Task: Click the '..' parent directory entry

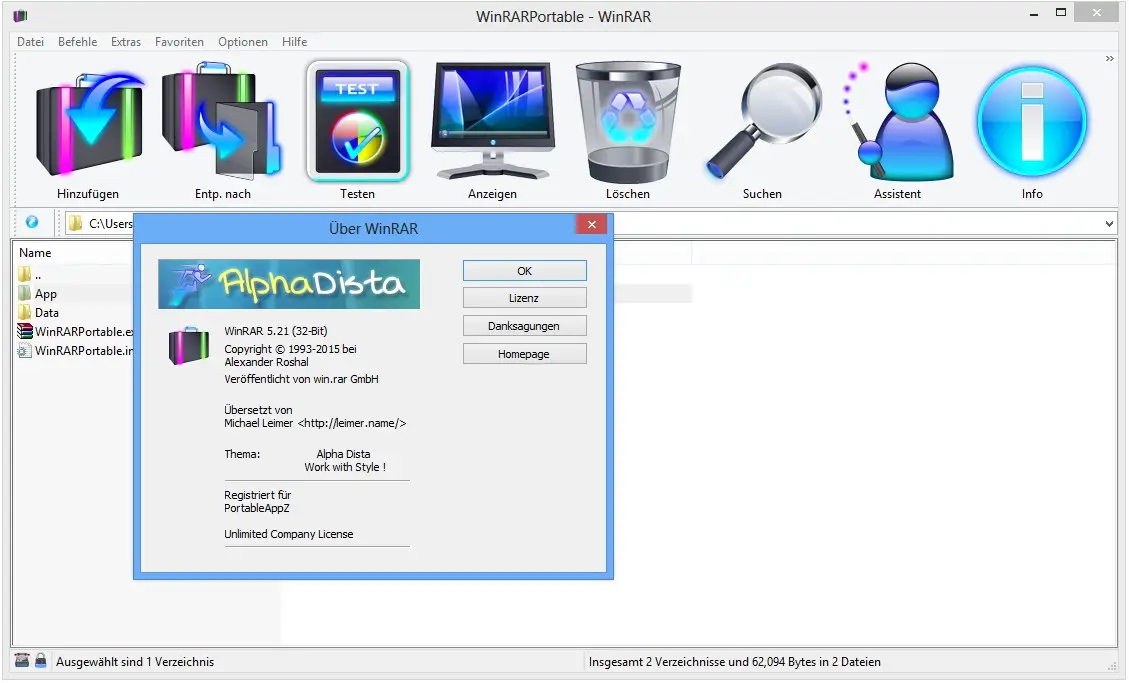Action: (x=38, y=275)
